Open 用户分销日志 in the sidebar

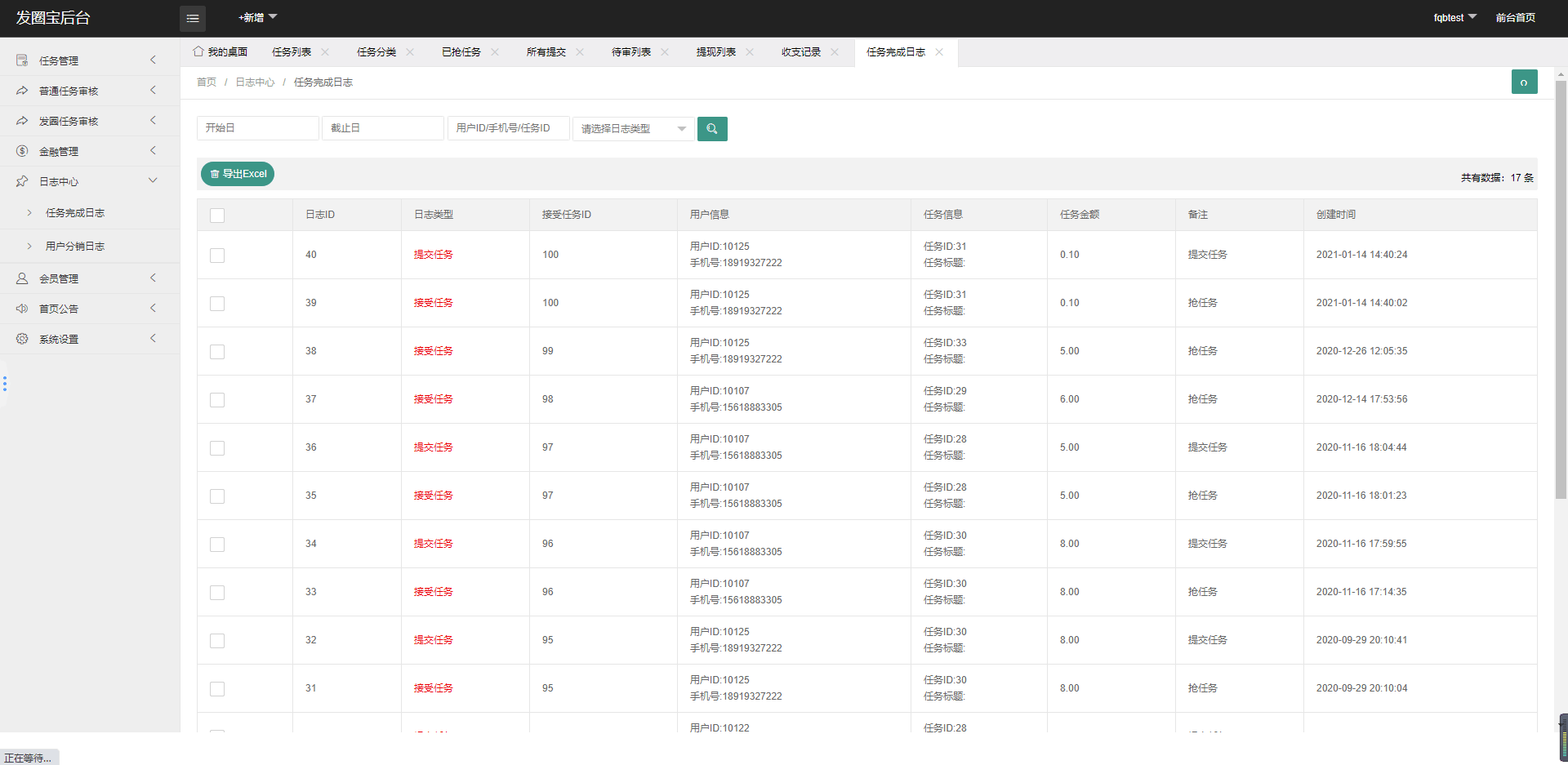[75, 247]
